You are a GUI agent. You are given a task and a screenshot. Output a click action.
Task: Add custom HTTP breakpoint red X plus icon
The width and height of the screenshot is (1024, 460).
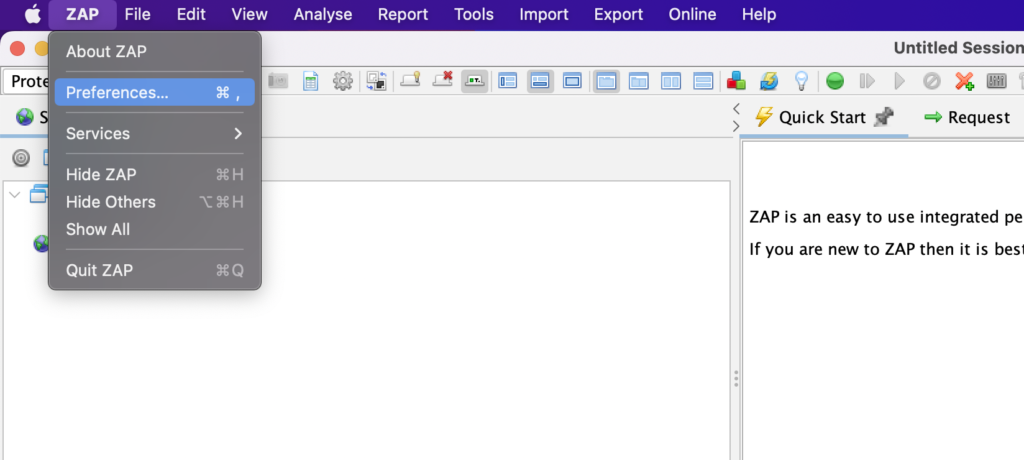coord(965,81)
